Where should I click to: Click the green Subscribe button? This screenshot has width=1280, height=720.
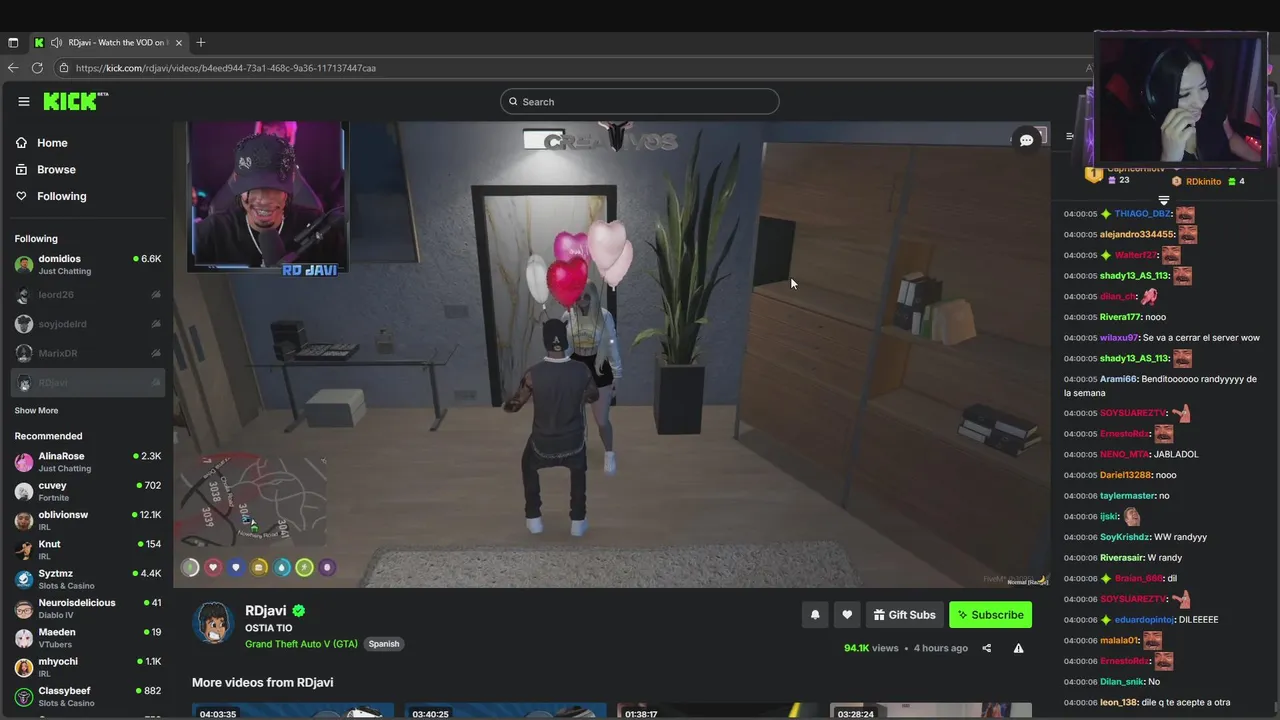pyautogui.click(x=990, y=615)
